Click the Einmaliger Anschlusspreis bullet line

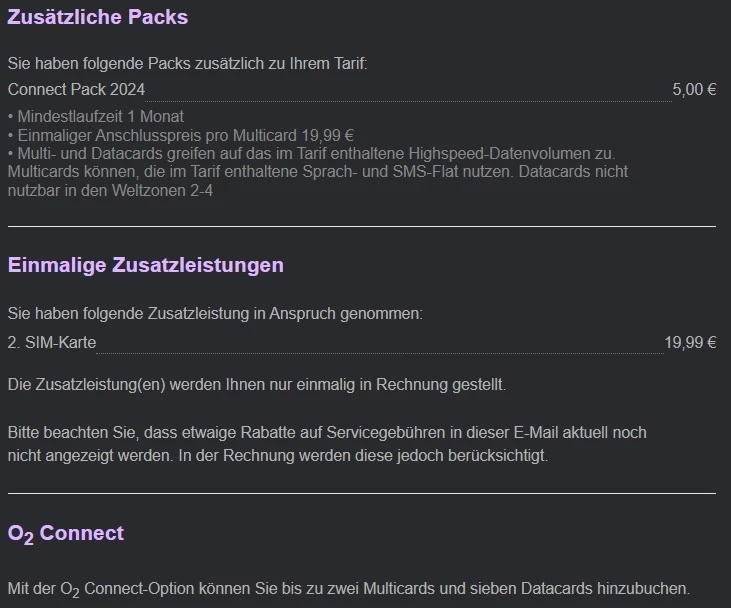tap(183, 135)
